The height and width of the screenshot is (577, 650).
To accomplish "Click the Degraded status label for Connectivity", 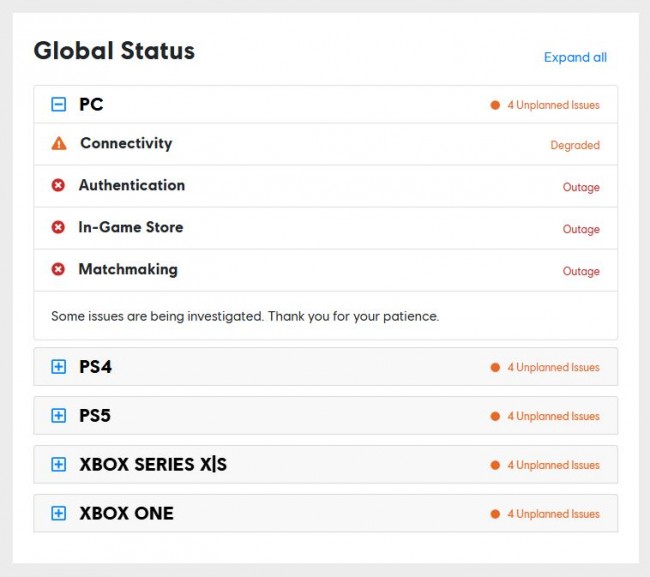I will pos(575,145).
